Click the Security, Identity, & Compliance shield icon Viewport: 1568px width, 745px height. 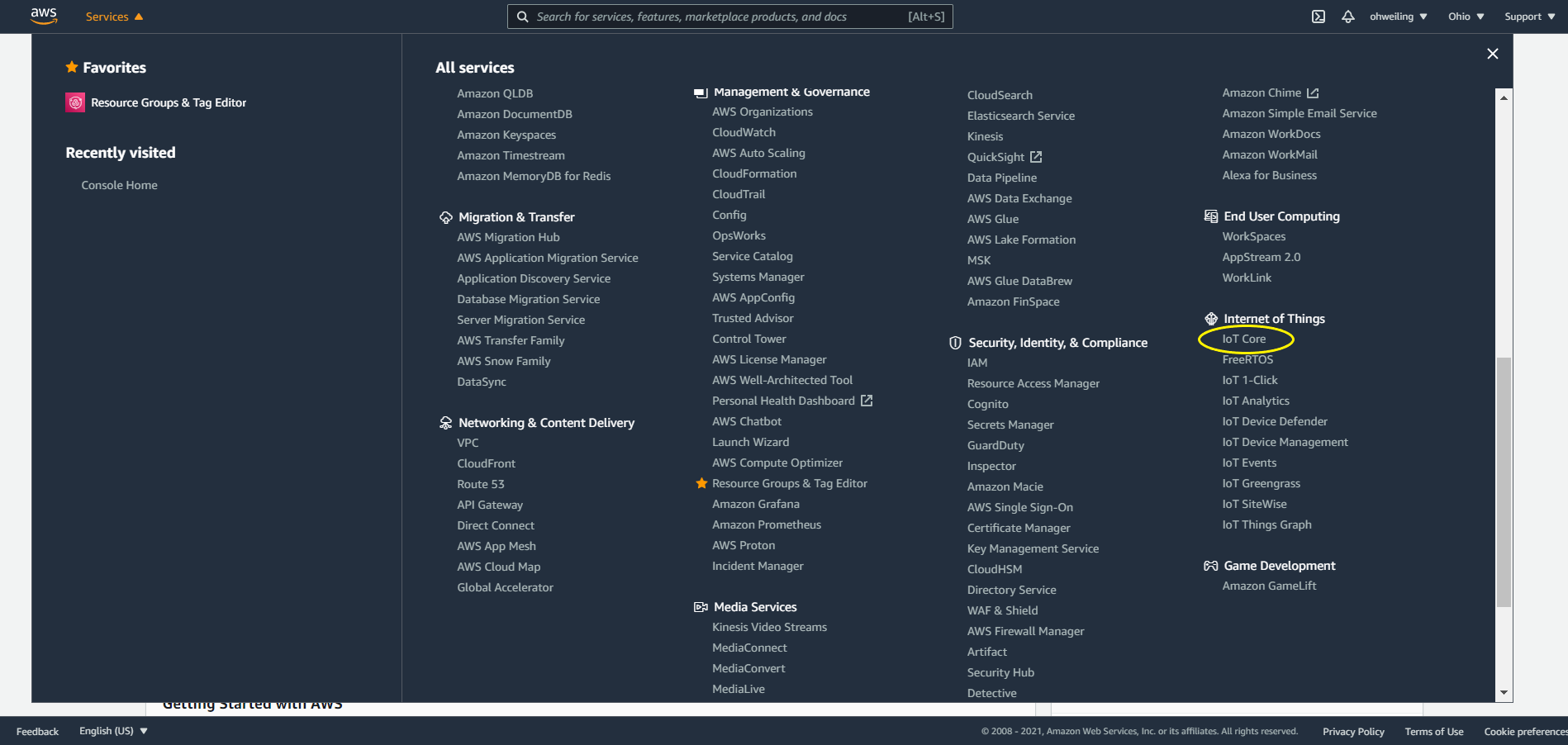(x=956, y=343)
